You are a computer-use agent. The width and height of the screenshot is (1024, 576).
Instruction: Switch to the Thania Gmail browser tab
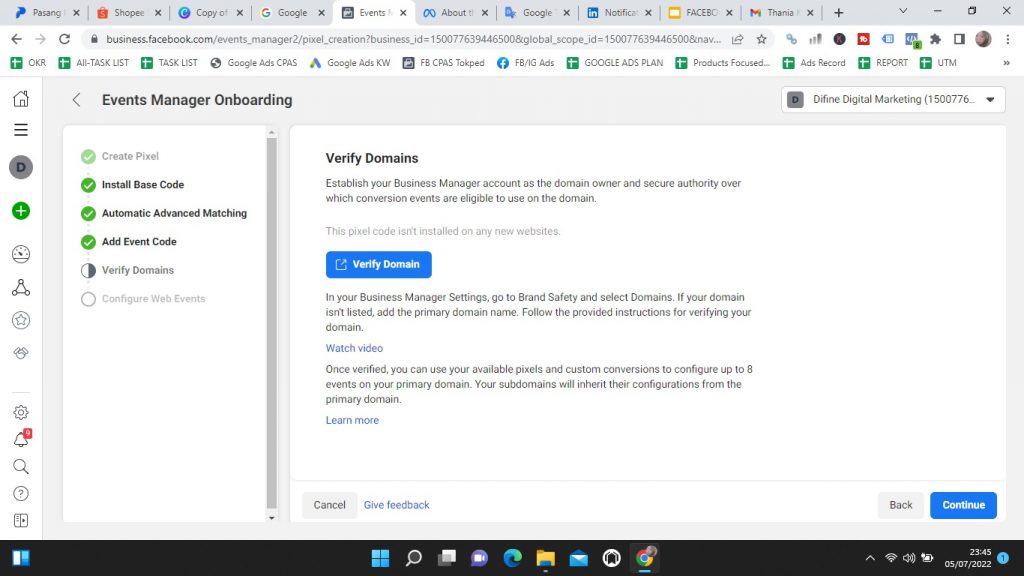(780, 13)
